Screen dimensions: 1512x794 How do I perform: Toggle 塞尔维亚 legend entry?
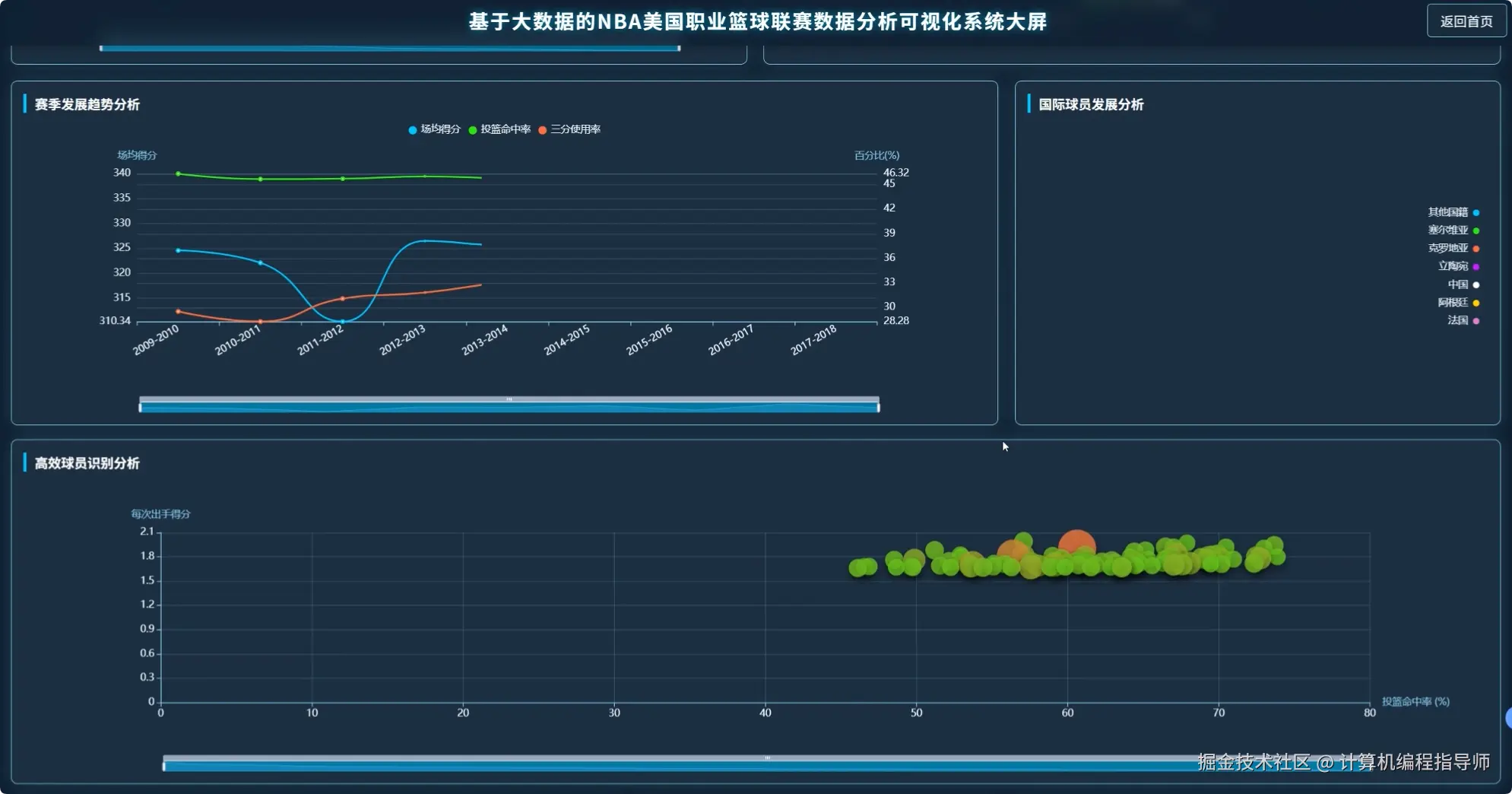point(1453,230)
